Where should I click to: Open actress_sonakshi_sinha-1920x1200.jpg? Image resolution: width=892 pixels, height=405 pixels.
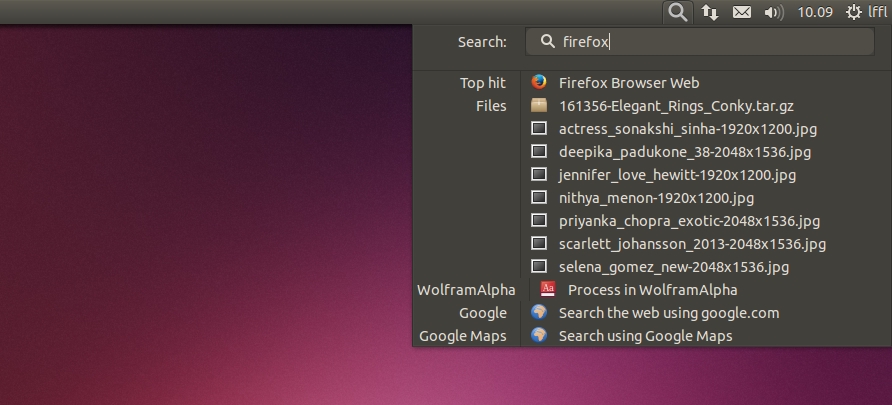click(688, 130)
